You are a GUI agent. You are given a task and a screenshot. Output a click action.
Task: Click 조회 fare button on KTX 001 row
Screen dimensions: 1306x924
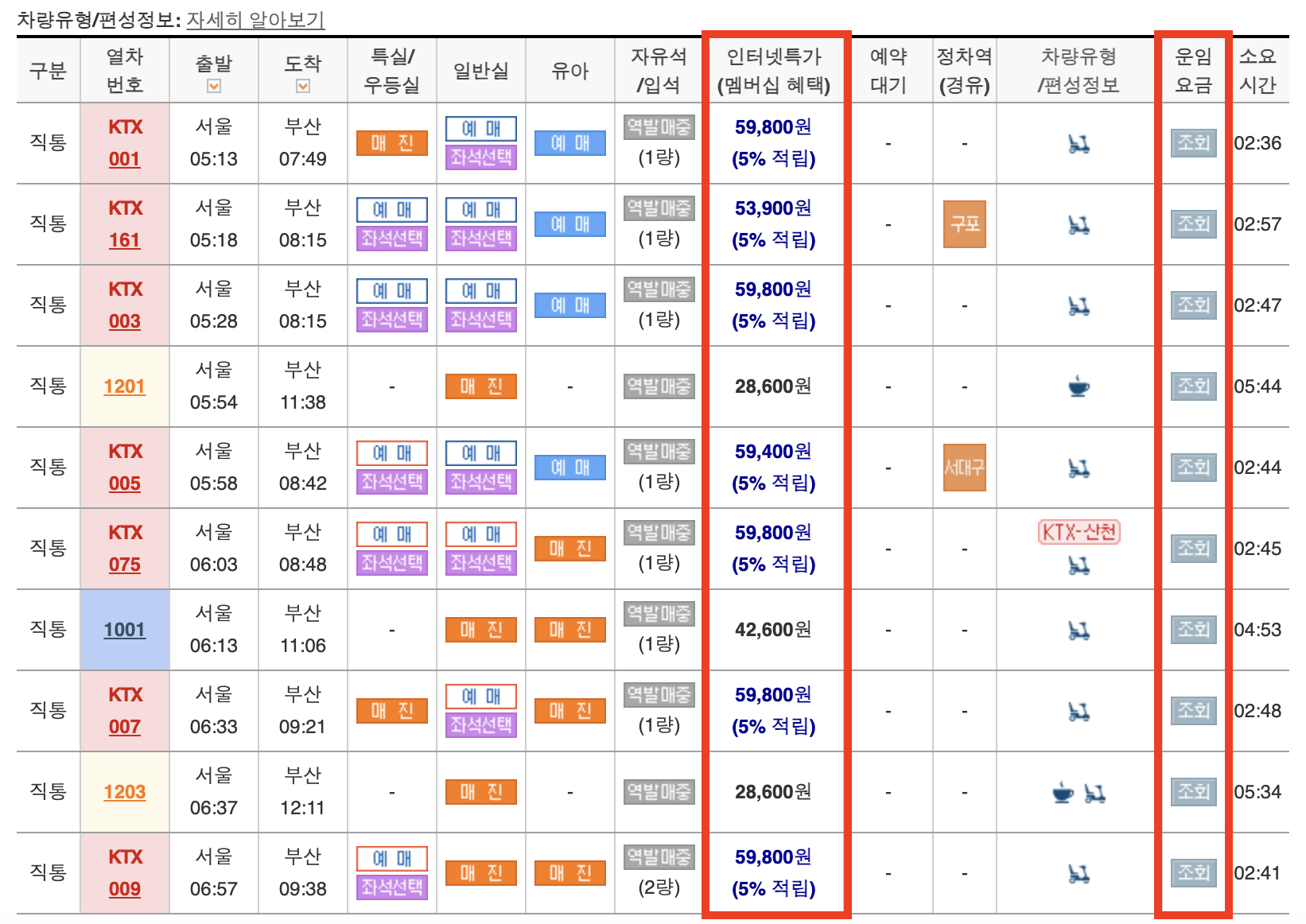[x=1192, y=144]
